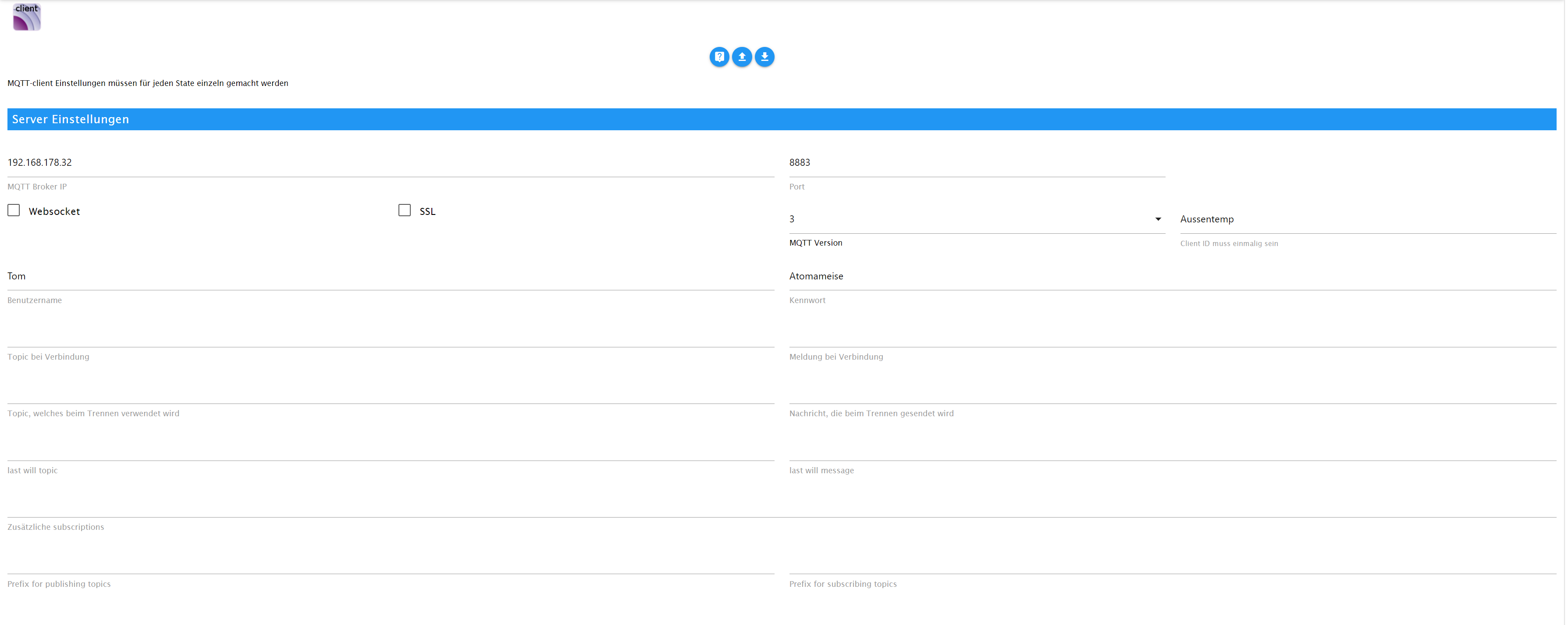Click the last will message field
Viewport: 1568px width, 625px height.
click(1172, 446)
